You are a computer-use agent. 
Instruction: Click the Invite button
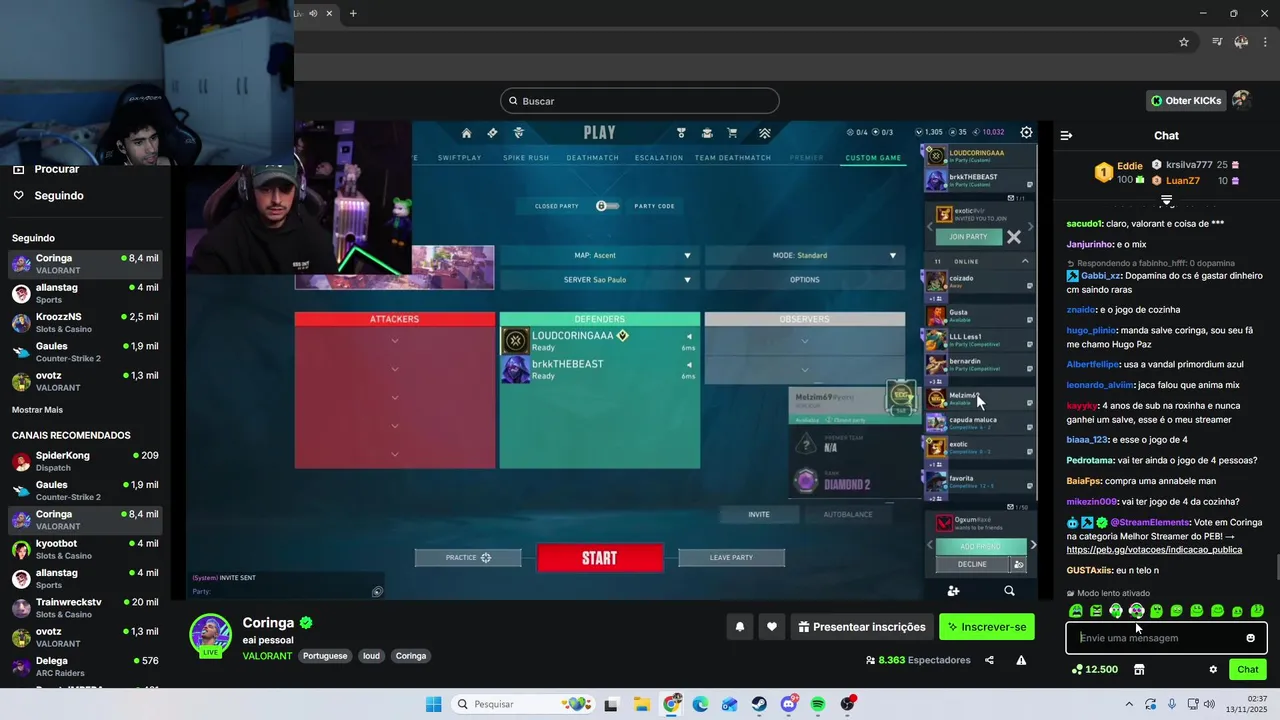pos(759,514)
